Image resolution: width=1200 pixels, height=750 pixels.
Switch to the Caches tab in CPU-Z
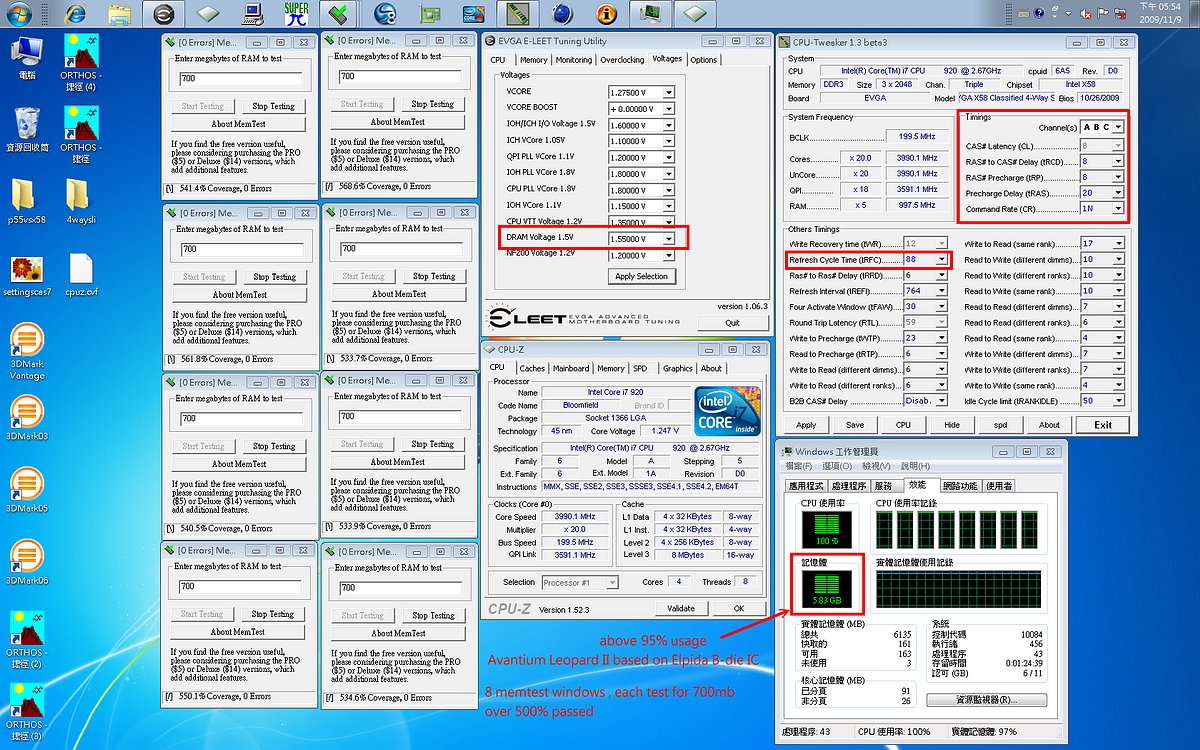(x=532, y=368)
